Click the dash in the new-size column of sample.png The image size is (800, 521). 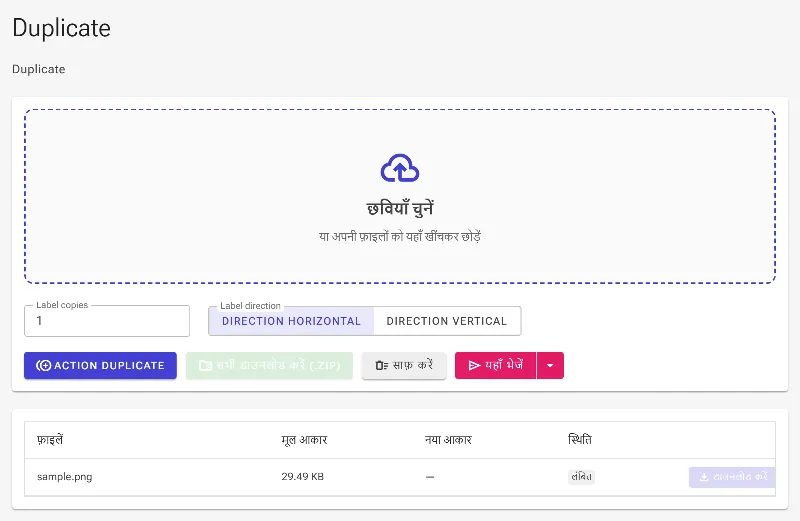pyautogui.click(x=430, y=477)
